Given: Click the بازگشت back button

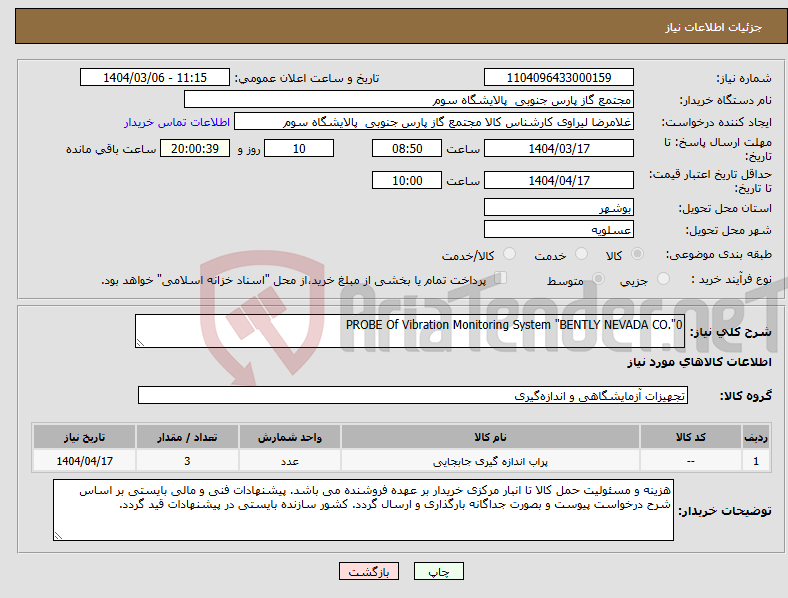Looking at the screenshot, I should tap(369, 571).
